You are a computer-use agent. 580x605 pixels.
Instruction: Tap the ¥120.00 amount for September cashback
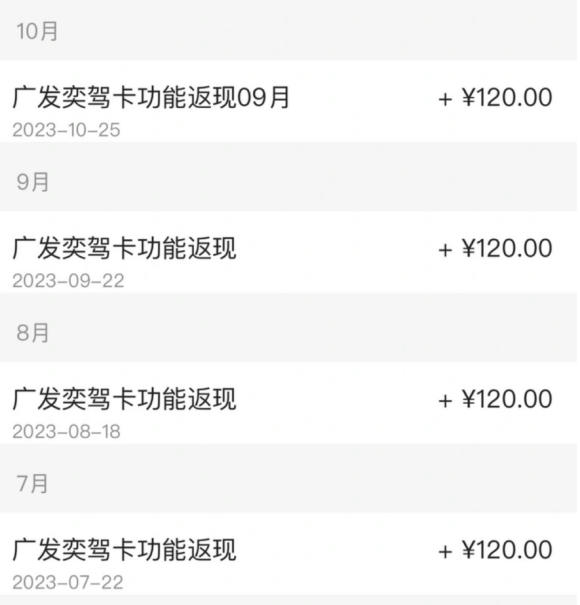coord(507,248)
